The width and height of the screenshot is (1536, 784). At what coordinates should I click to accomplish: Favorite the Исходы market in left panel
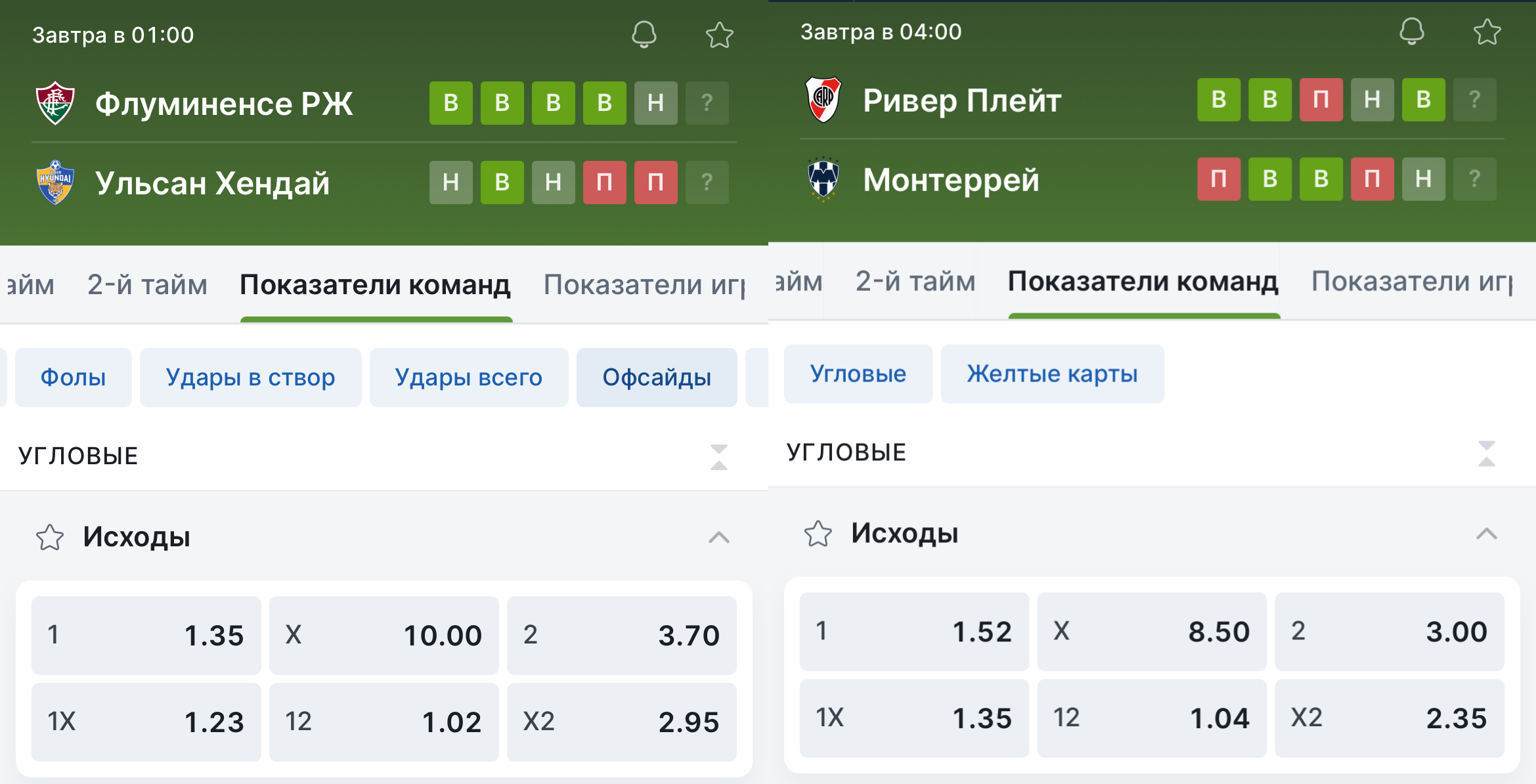click(50, 537)
